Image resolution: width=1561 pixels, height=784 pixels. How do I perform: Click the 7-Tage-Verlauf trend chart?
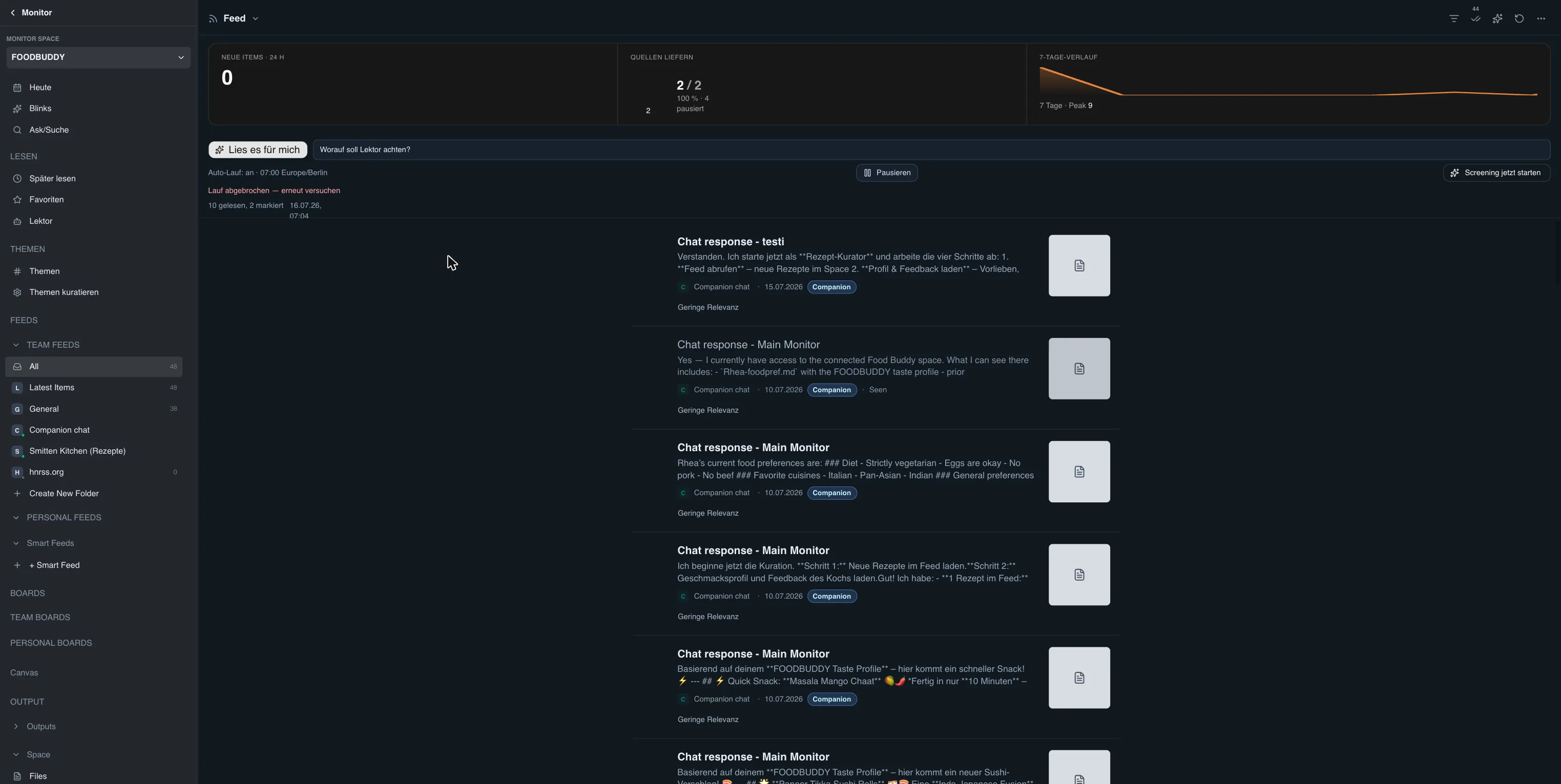point(1288,81)
